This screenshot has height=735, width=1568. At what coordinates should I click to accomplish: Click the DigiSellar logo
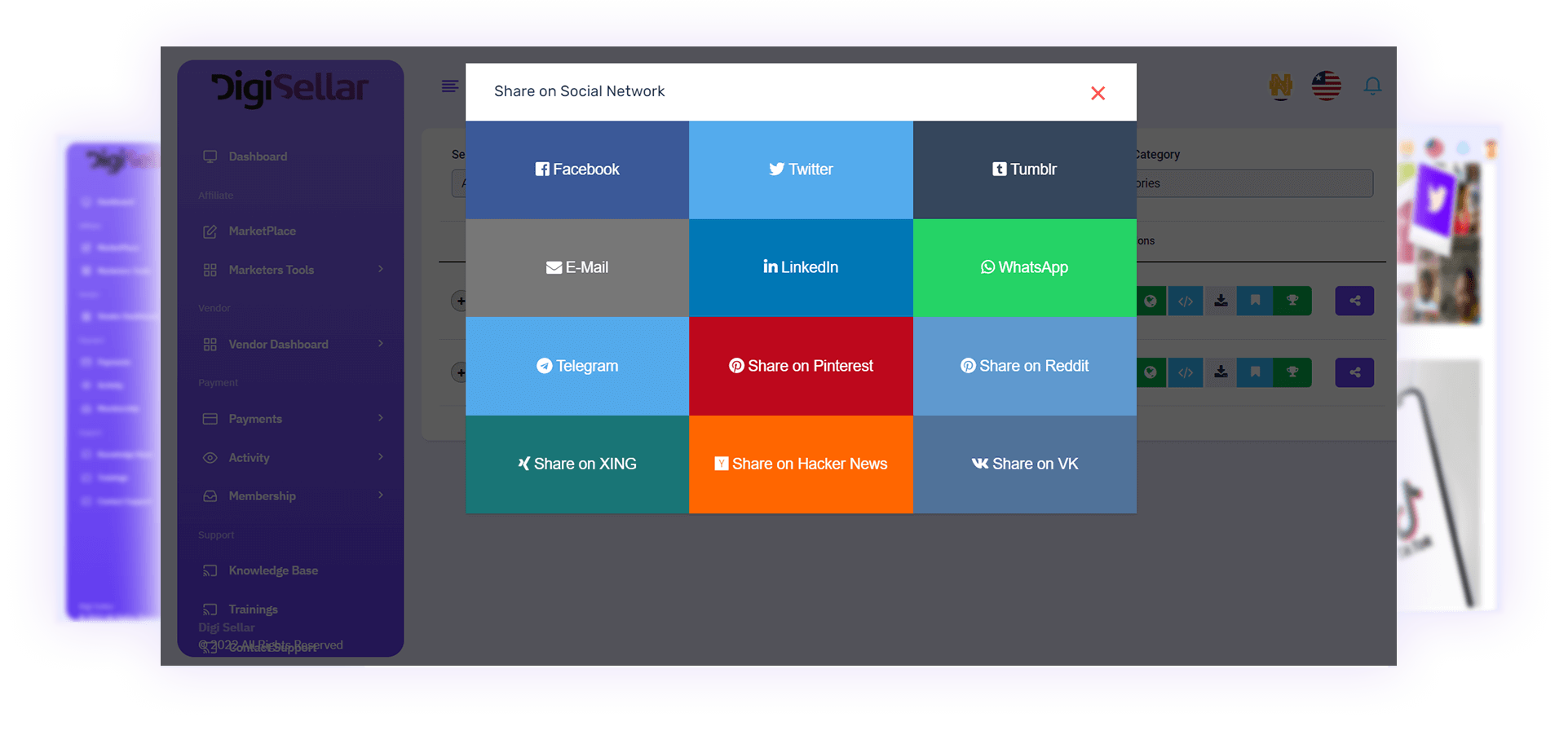(290, 88)
